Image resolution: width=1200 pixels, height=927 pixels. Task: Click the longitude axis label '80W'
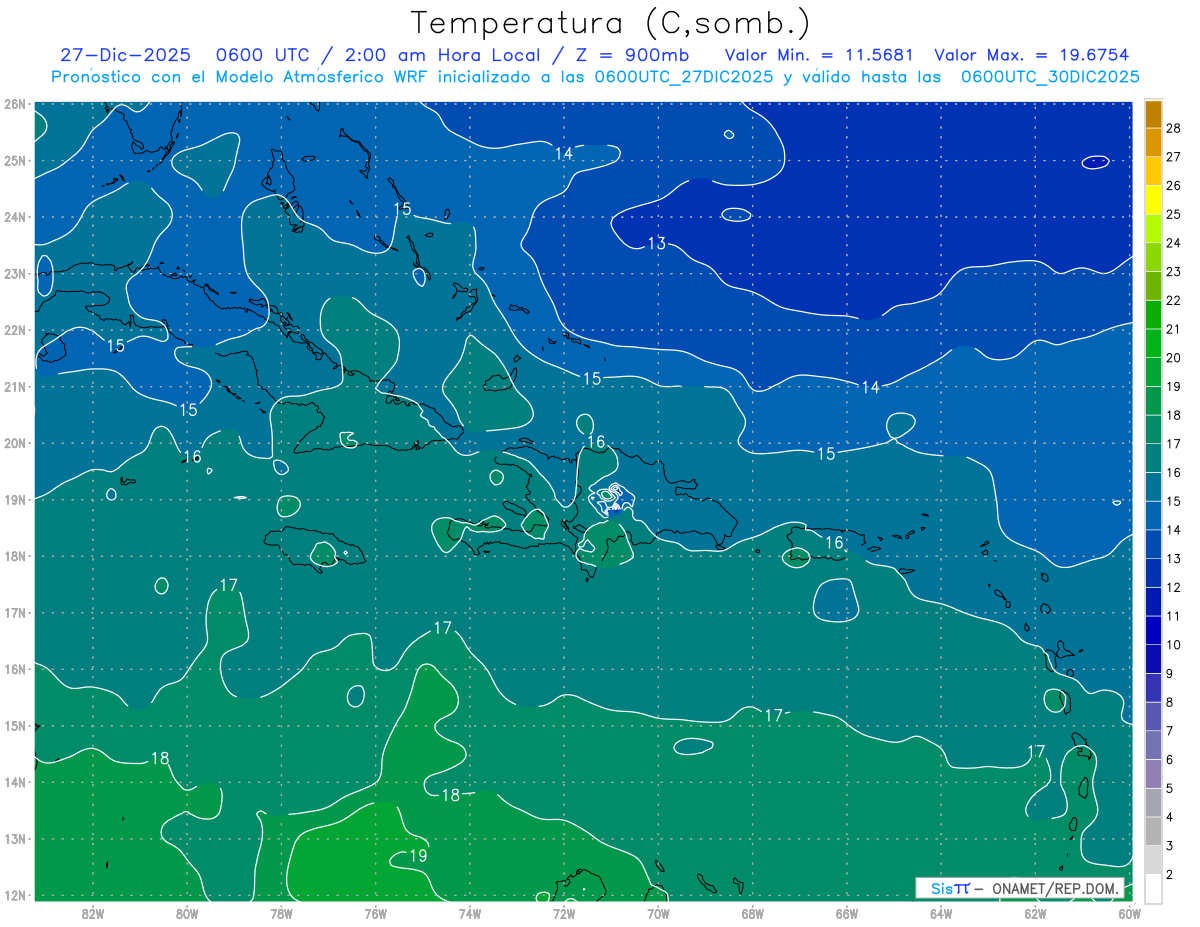click(187, 913)
